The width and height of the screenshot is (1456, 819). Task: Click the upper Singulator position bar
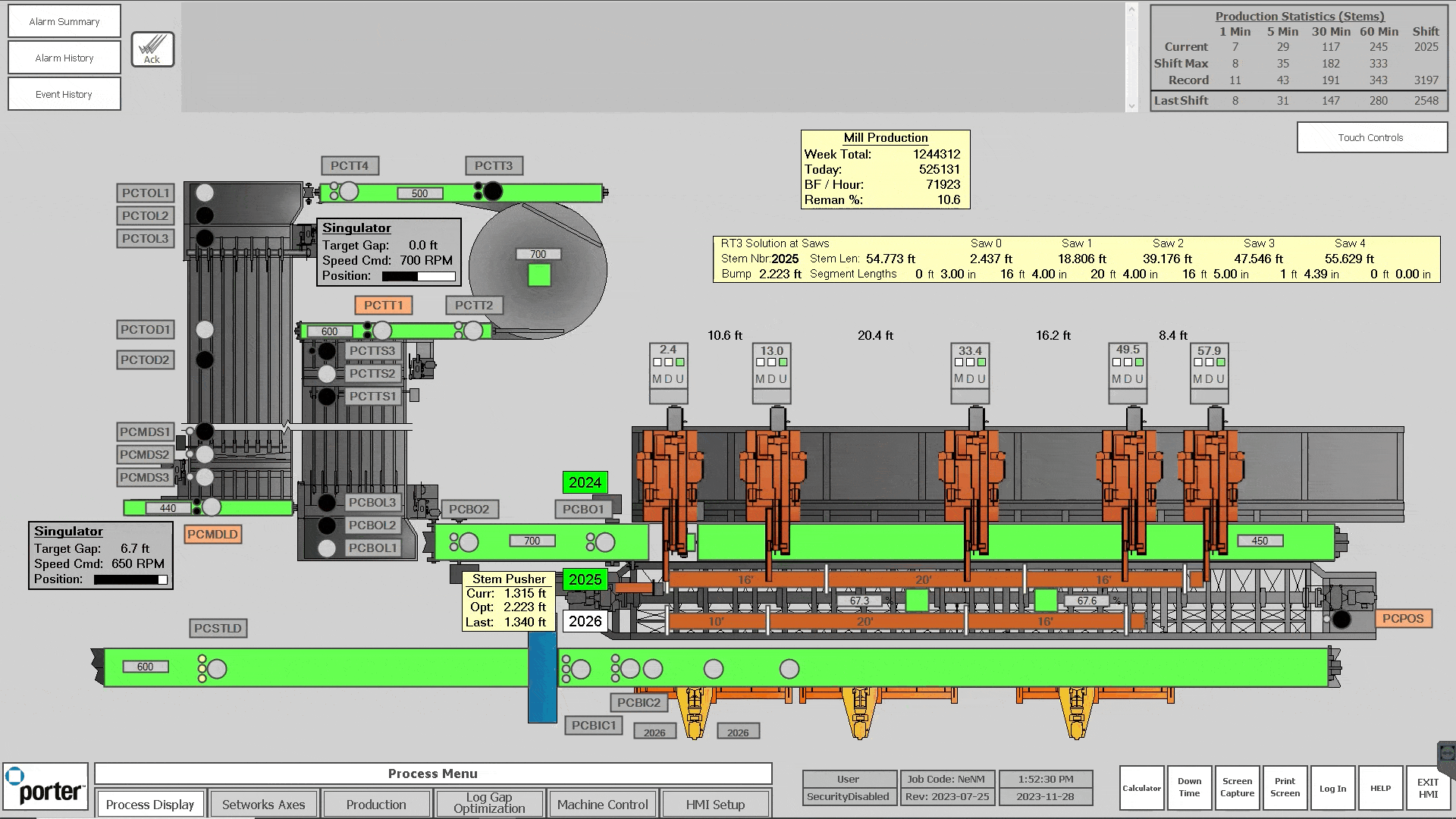tap(419, 277)
